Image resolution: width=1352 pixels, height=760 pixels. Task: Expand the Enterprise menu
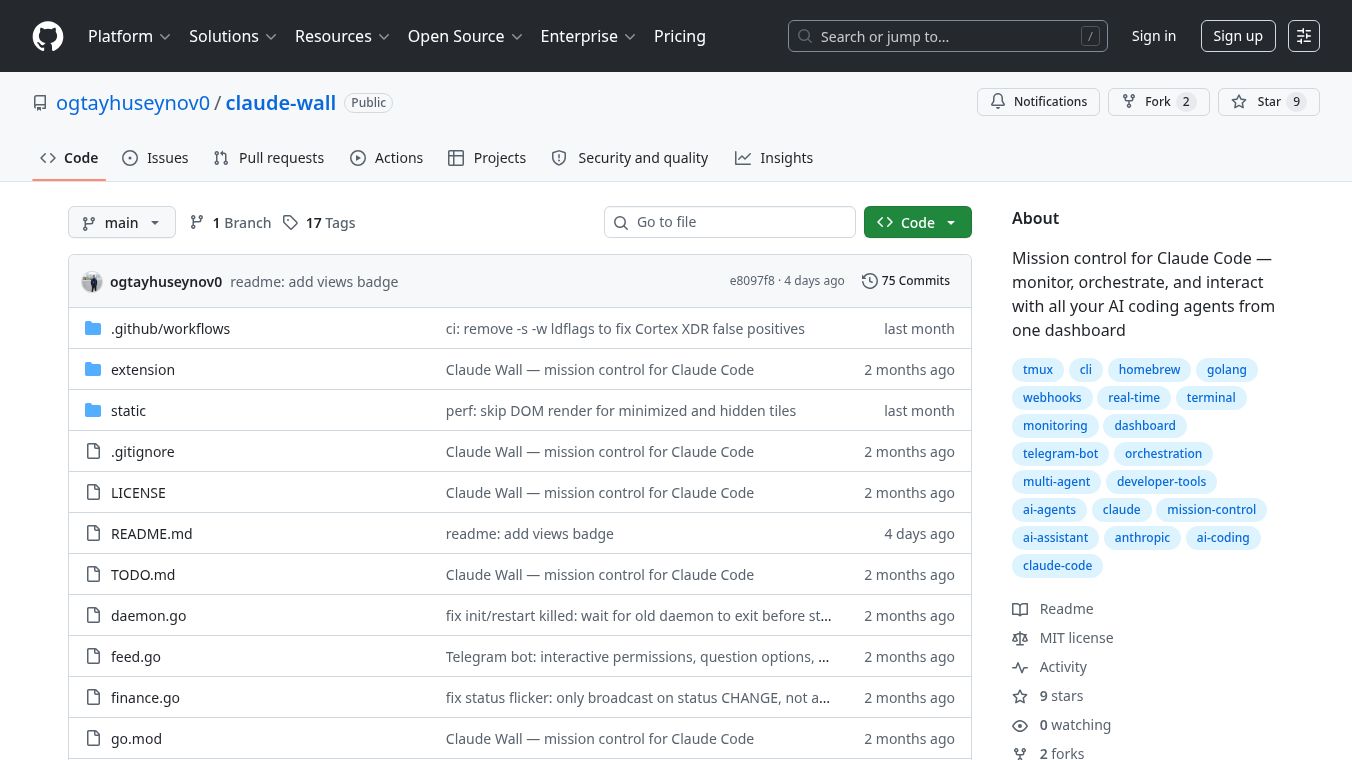point(588,36)
